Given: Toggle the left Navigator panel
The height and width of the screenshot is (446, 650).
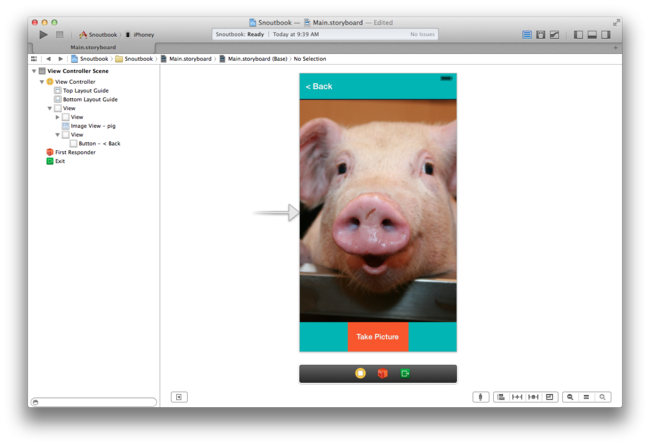Looking at the screenshot, I should [x=579, y=35].
